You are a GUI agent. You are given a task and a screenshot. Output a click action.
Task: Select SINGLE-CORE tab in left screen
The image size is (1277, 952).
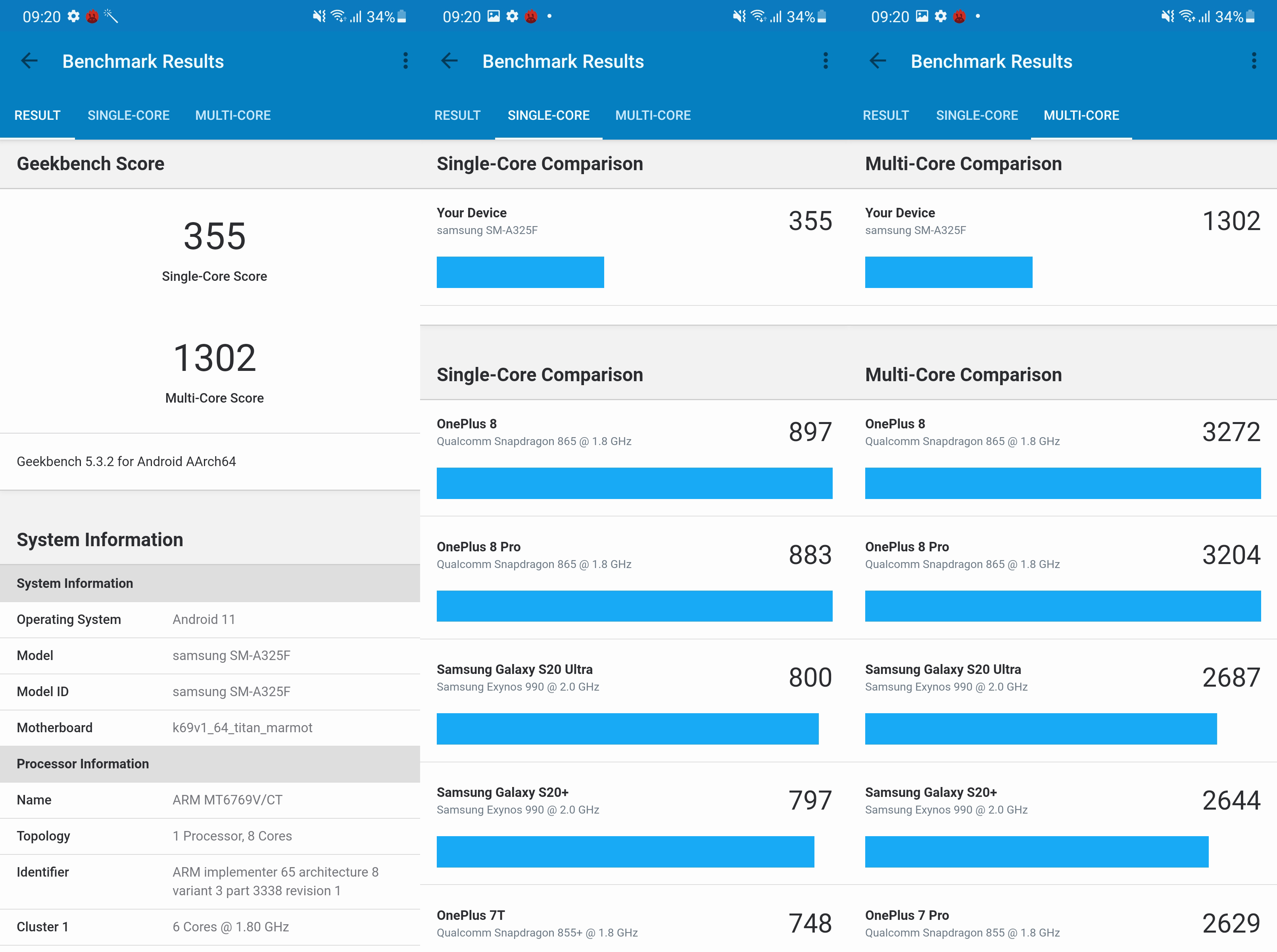[x=129, y=115]
